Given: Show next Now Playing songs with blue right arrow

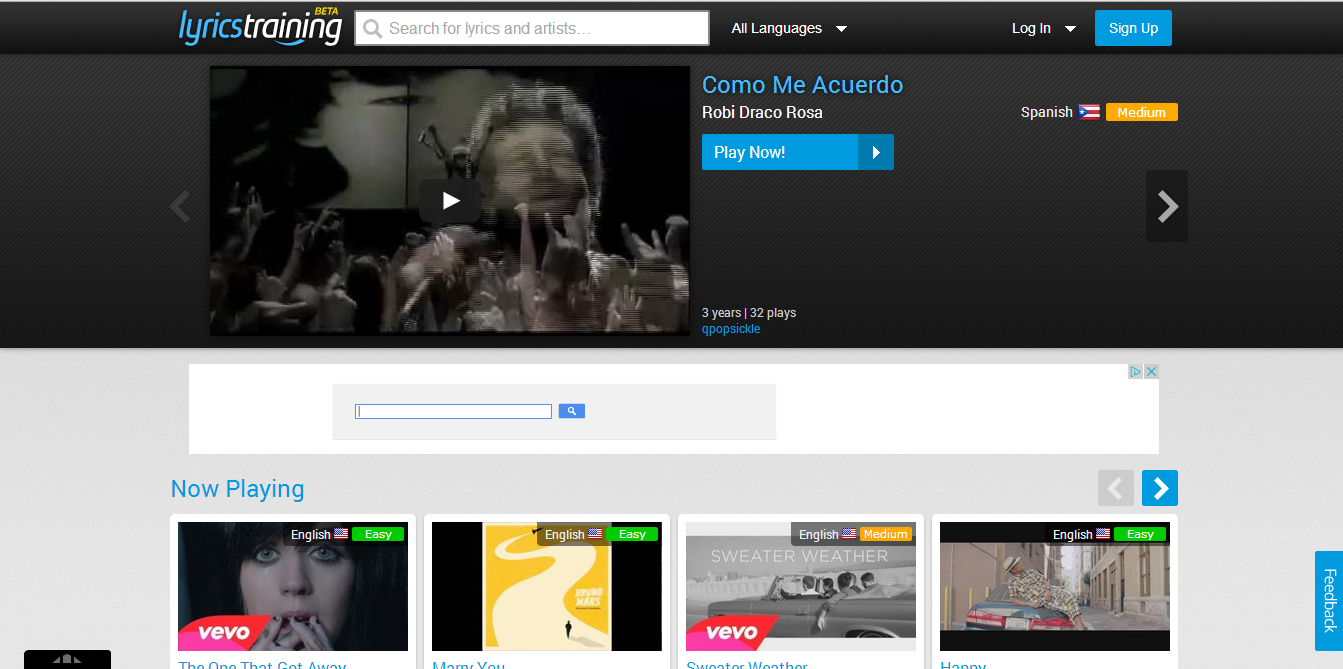Looking at the screenshot, I should 1160,488.
